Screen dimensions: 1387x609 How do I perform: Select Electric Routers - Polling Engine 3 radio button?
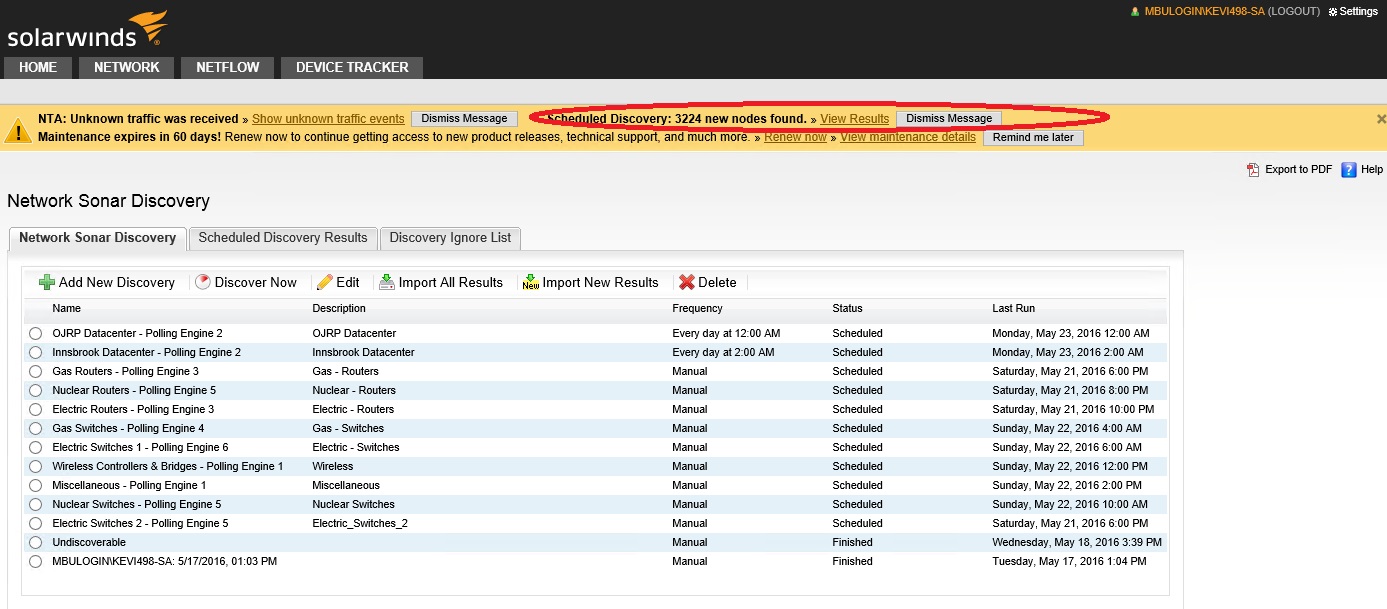[36, 410]
